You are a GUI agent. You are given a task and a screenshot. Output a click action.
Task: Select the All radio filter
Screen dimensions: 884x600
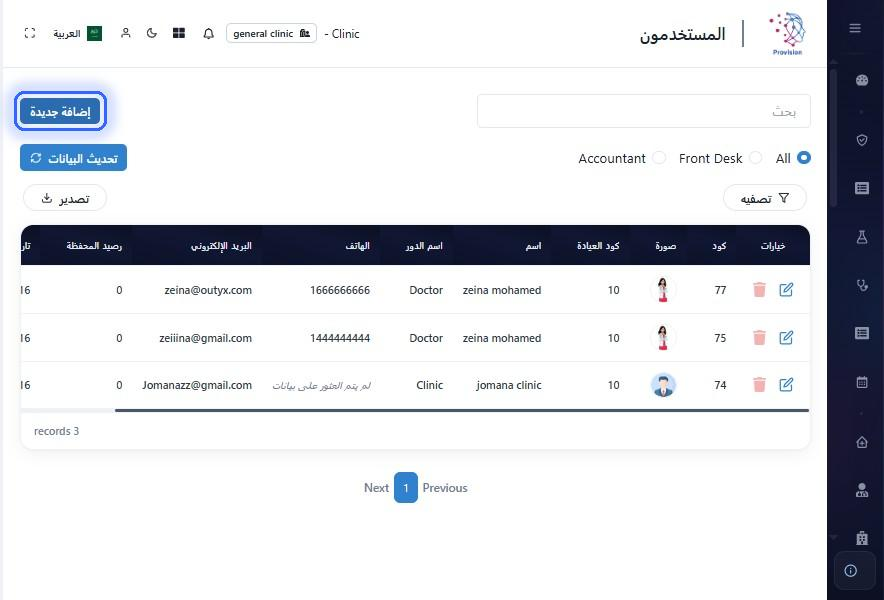804,158
